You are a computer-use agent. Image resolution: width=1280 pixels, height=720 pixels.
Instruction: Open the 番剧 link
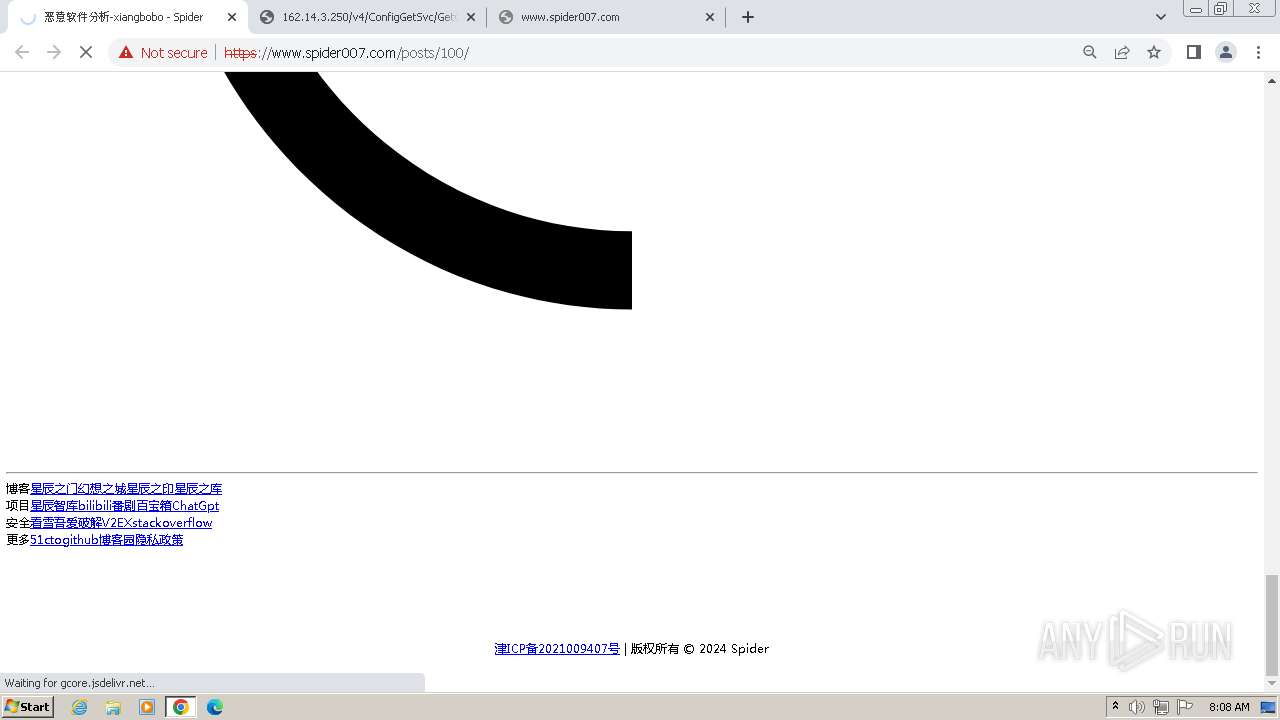click(x=123, y=506)
